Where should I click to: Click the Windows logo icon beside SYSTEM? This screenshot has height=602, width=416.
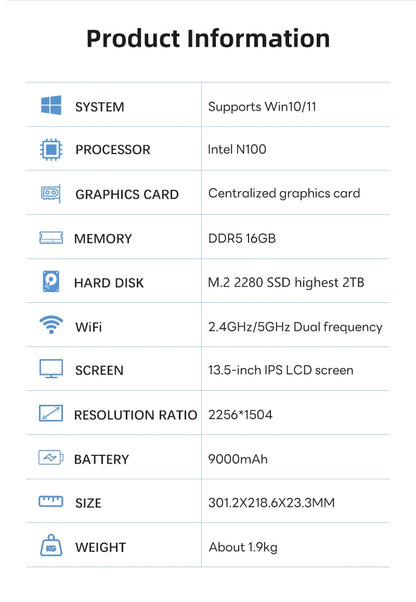point(51,105)
